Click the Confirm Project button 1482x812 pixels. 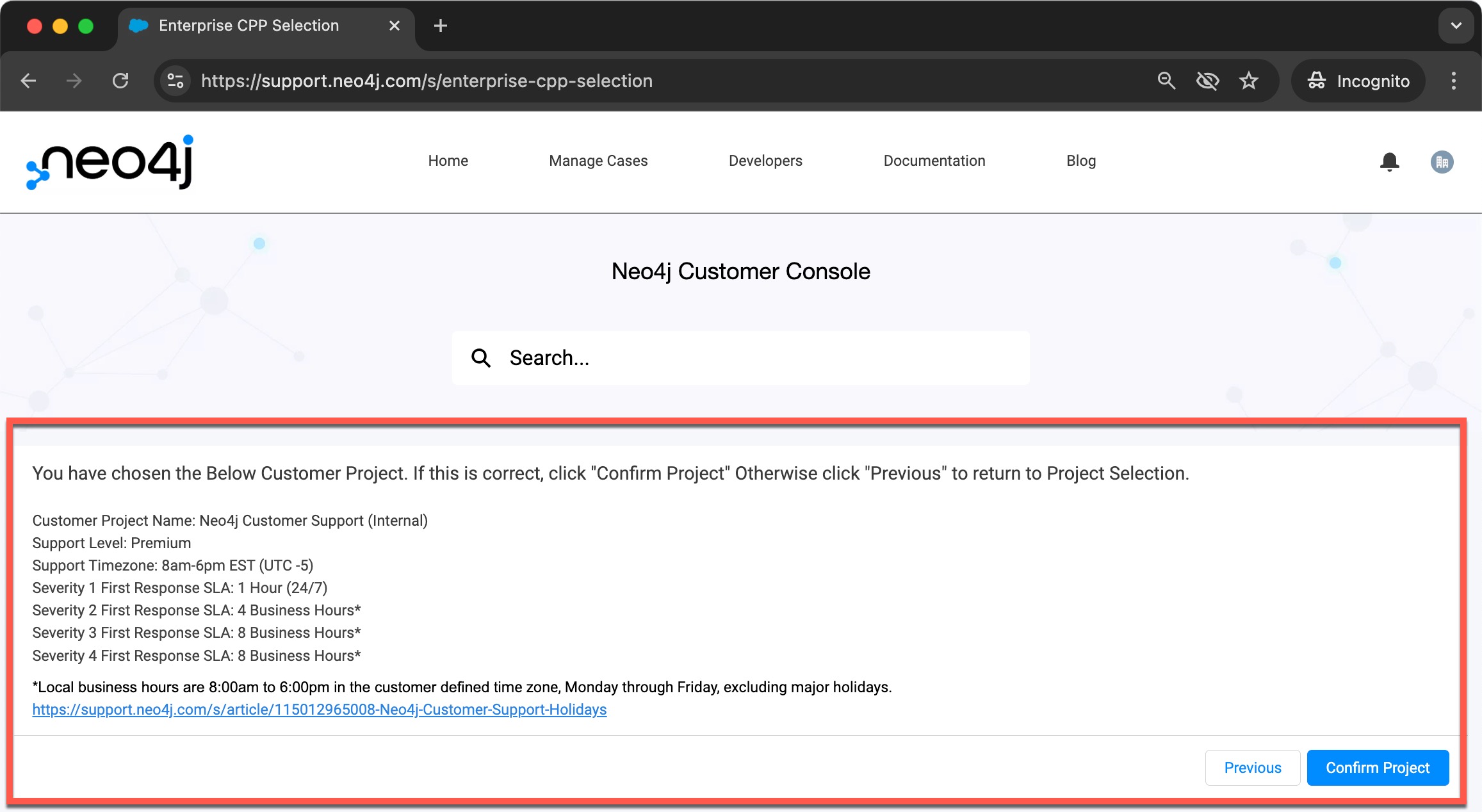pos(1378,768)
